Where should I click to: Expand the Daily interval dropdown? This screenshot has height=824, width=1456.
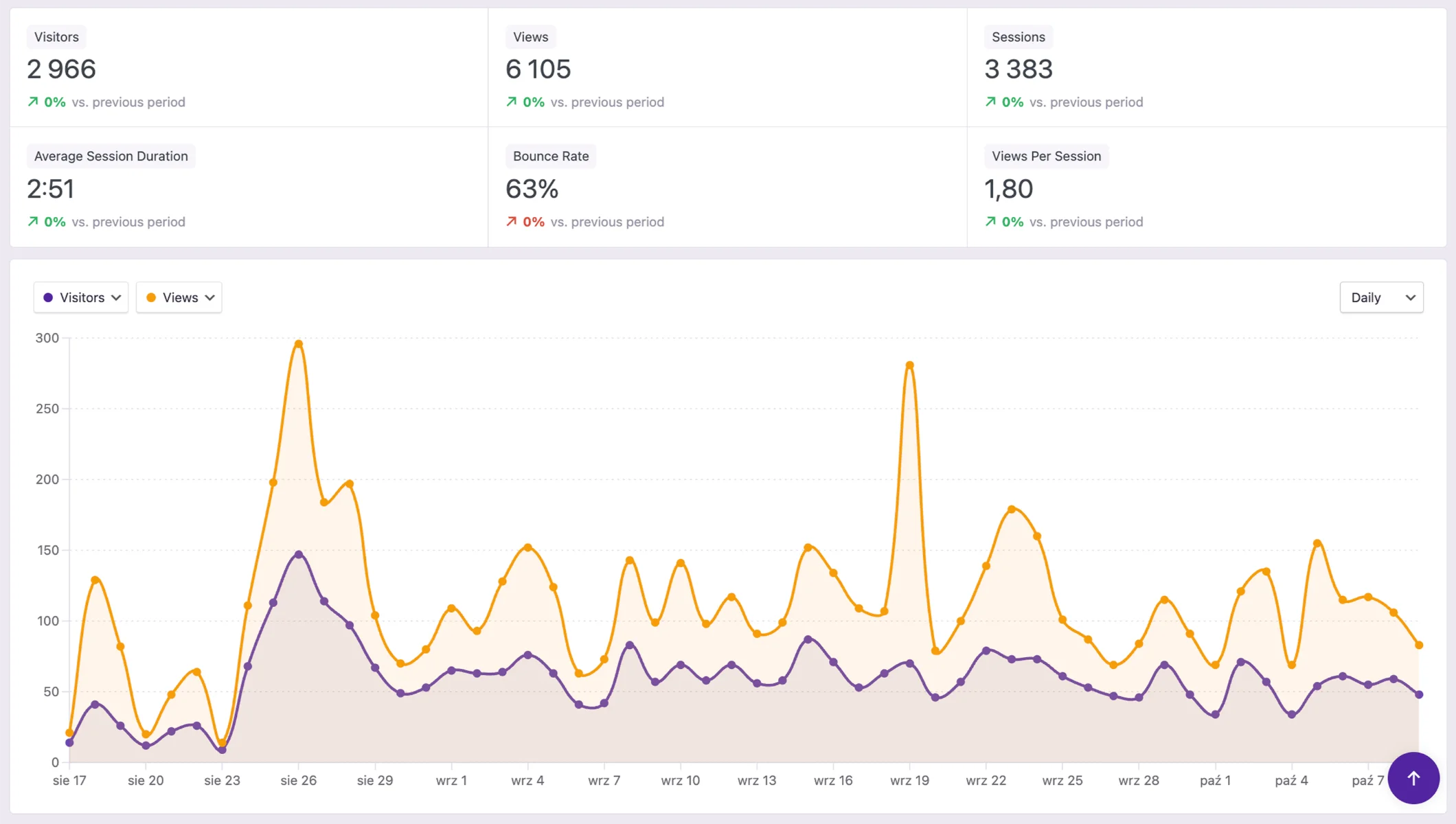[1381, 297]
